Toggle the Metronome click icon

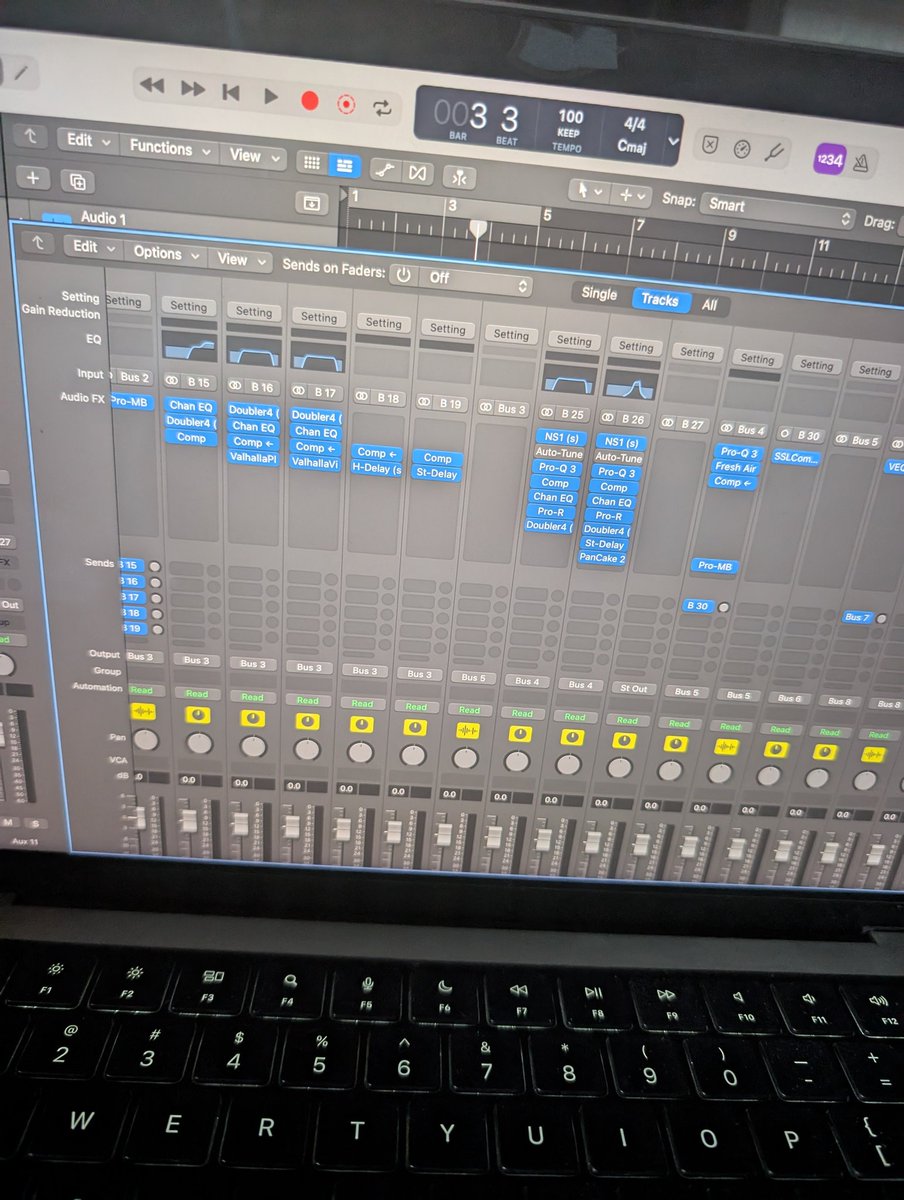click(862, 162)
